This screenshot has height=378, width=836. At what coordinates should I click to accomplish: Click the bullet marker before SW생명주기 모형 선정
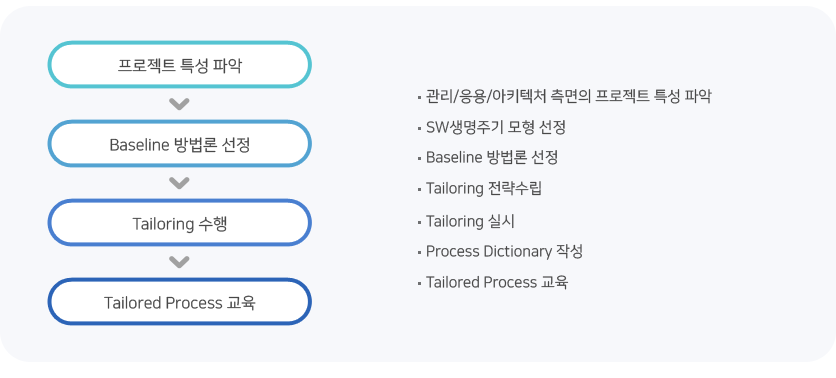(x=420, y=129)
